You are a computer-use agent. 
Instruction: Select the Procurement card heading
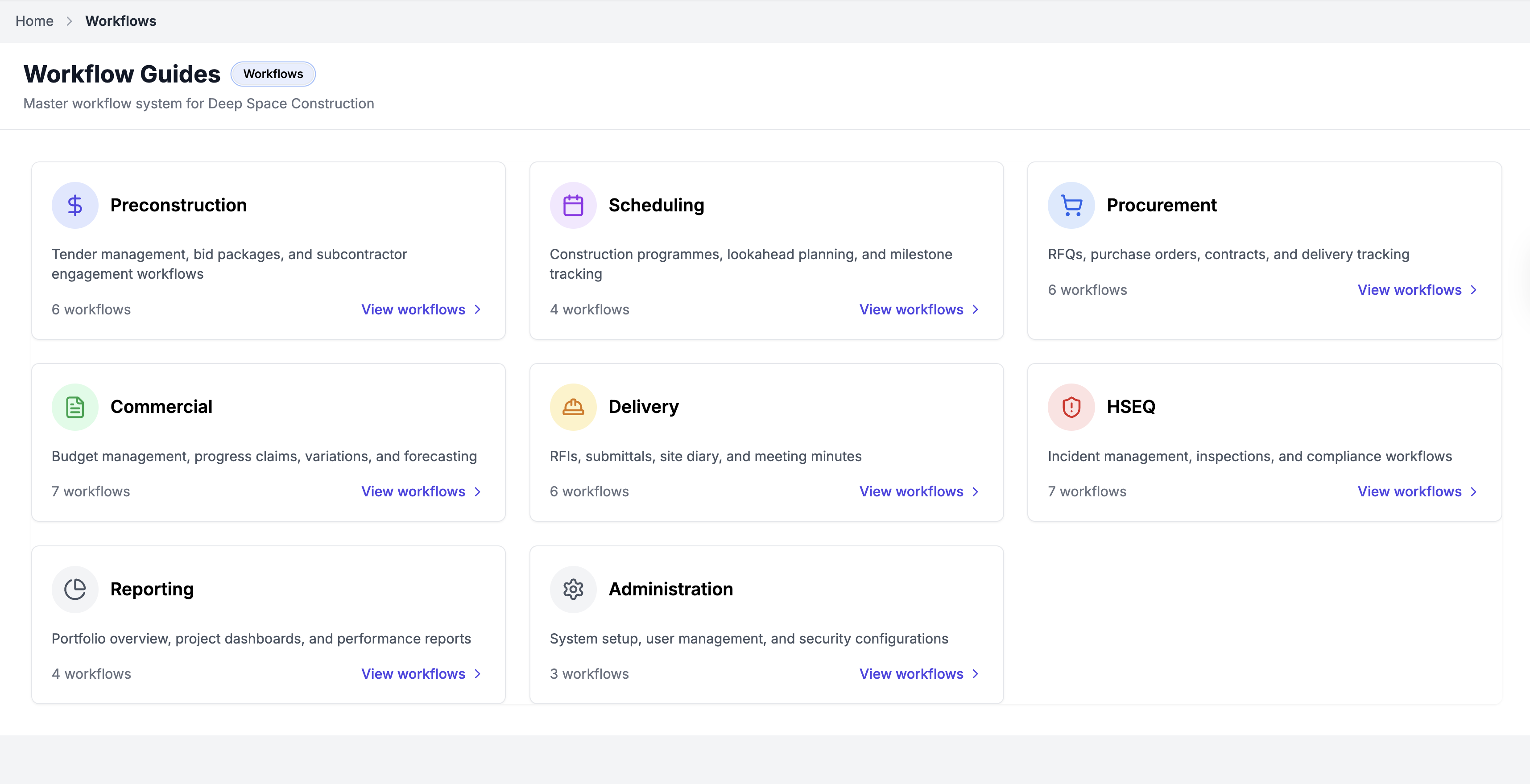click(x=1162, y=205)
